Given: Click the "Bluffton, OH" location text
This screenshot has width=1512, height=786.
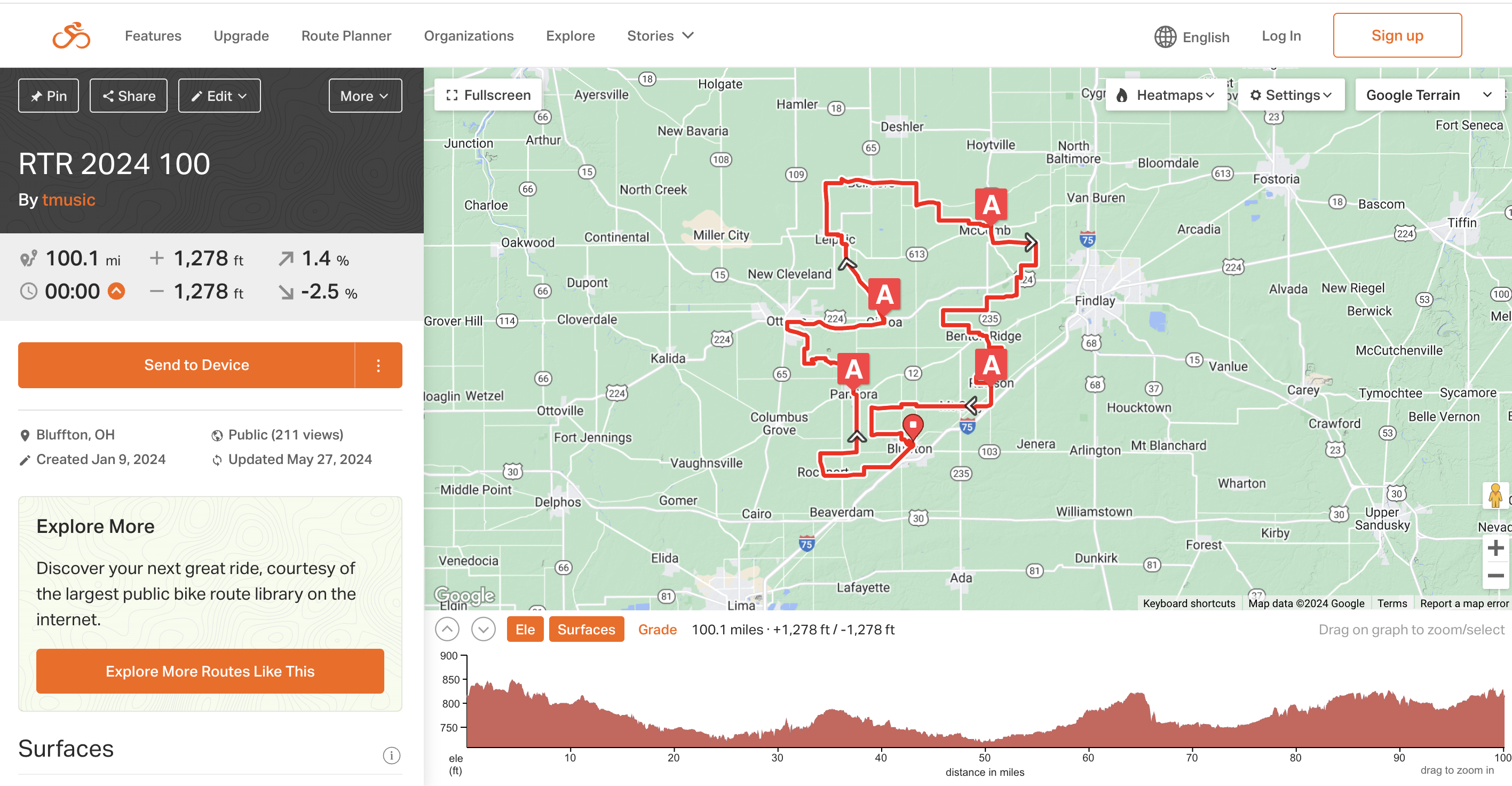Looking at the screenshot, I should click(x=75, y=435).
